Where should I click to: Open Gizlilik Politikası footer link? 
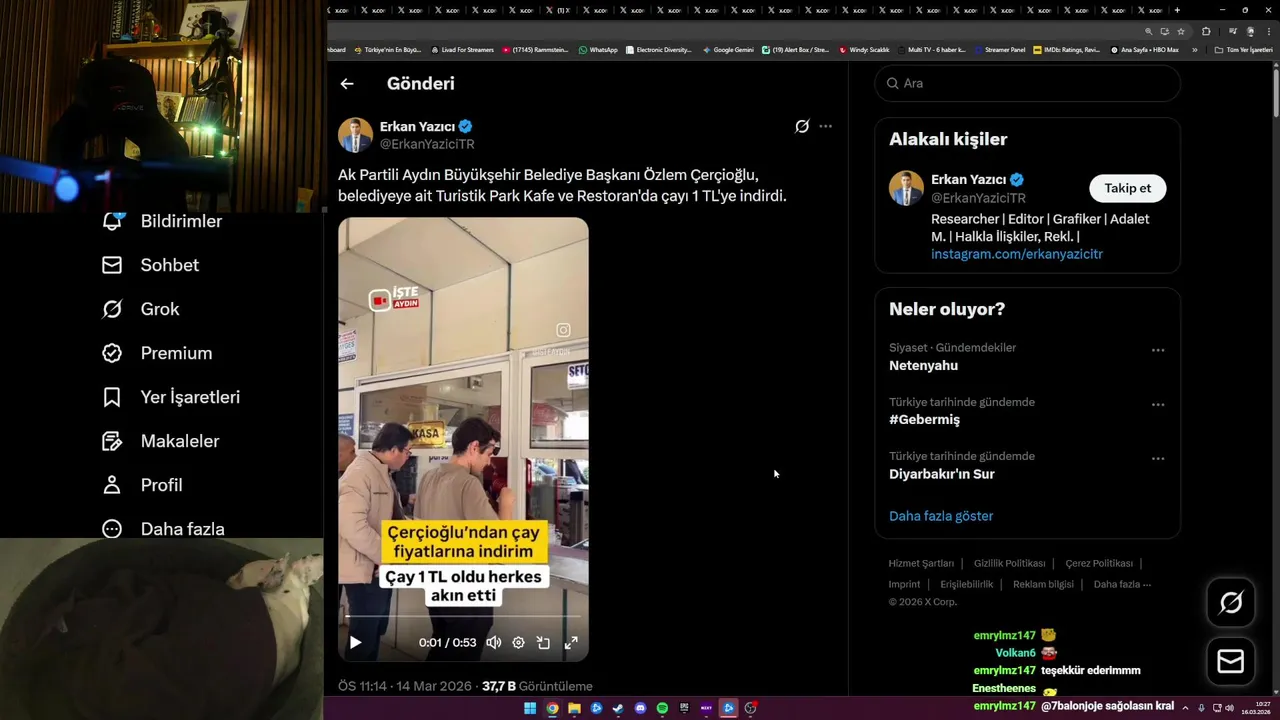pos(1010,563)
